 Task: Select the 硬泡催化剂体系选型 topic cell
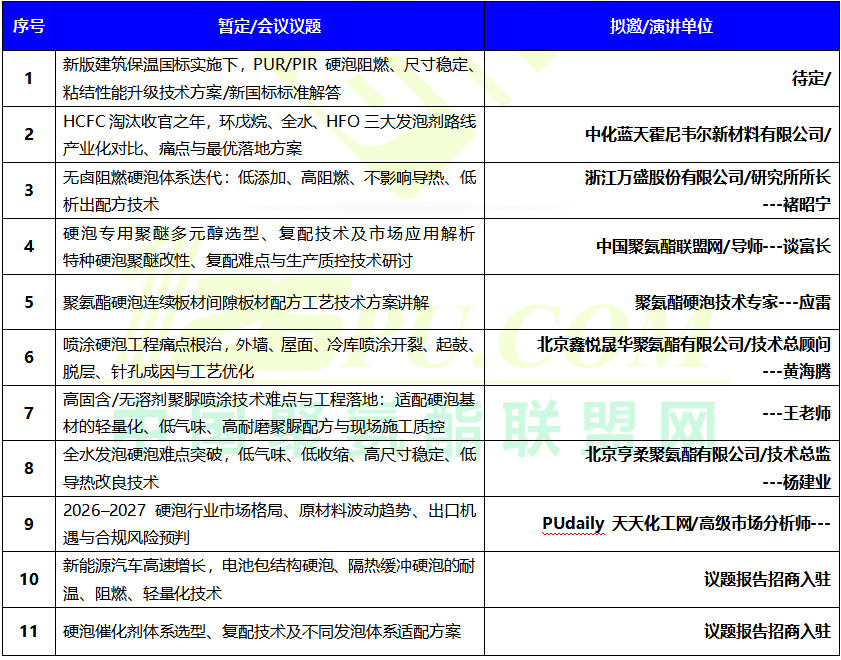coord(270,631)
